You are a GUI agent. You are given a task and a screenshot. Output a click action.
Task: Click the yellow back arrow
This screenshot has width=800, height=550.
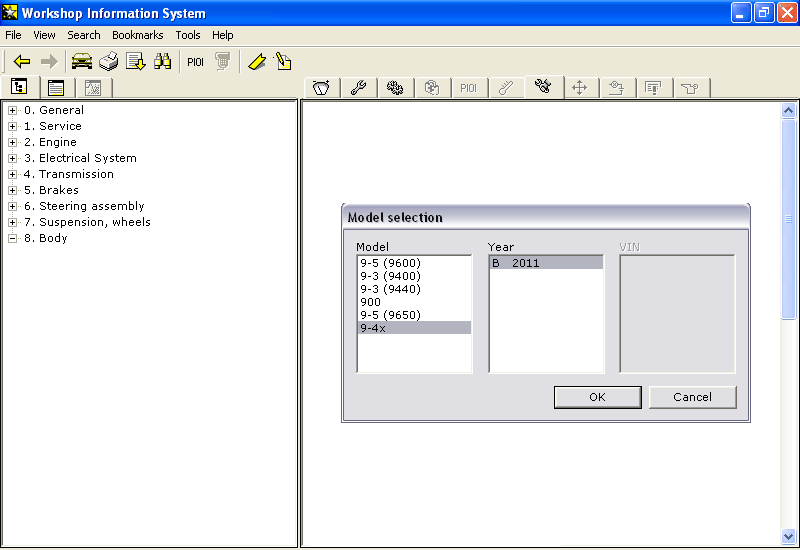click(22, 62)
